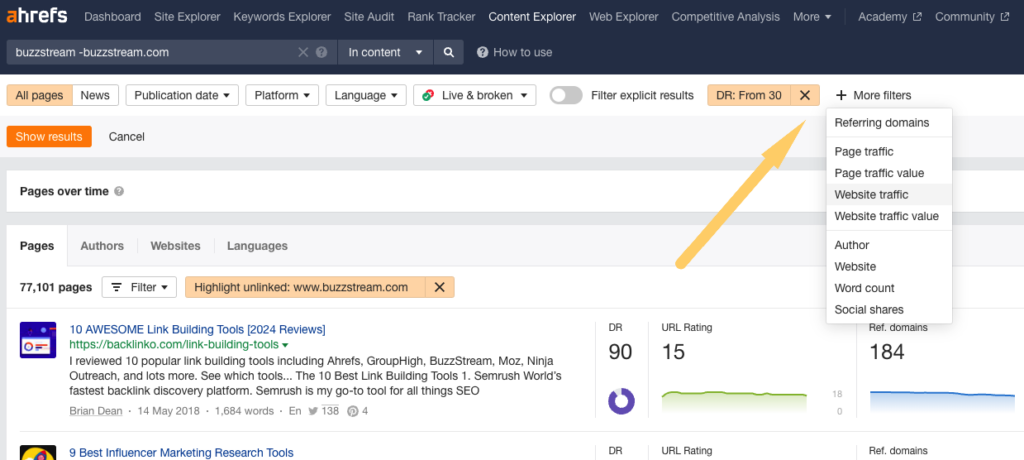
Task: Open Language dropdown
Action: tap(366, 95)
